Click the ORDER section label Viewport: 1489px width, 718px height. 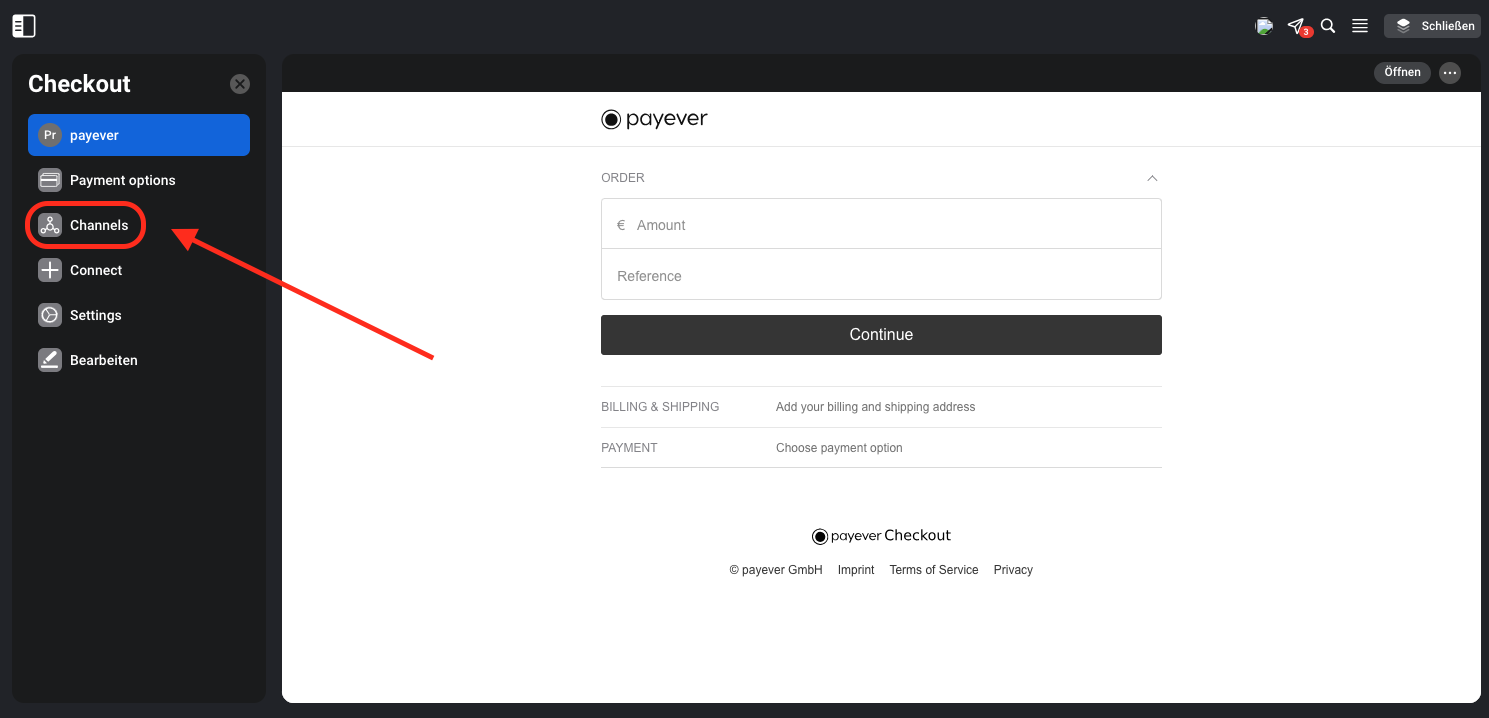tap(623, 178)
